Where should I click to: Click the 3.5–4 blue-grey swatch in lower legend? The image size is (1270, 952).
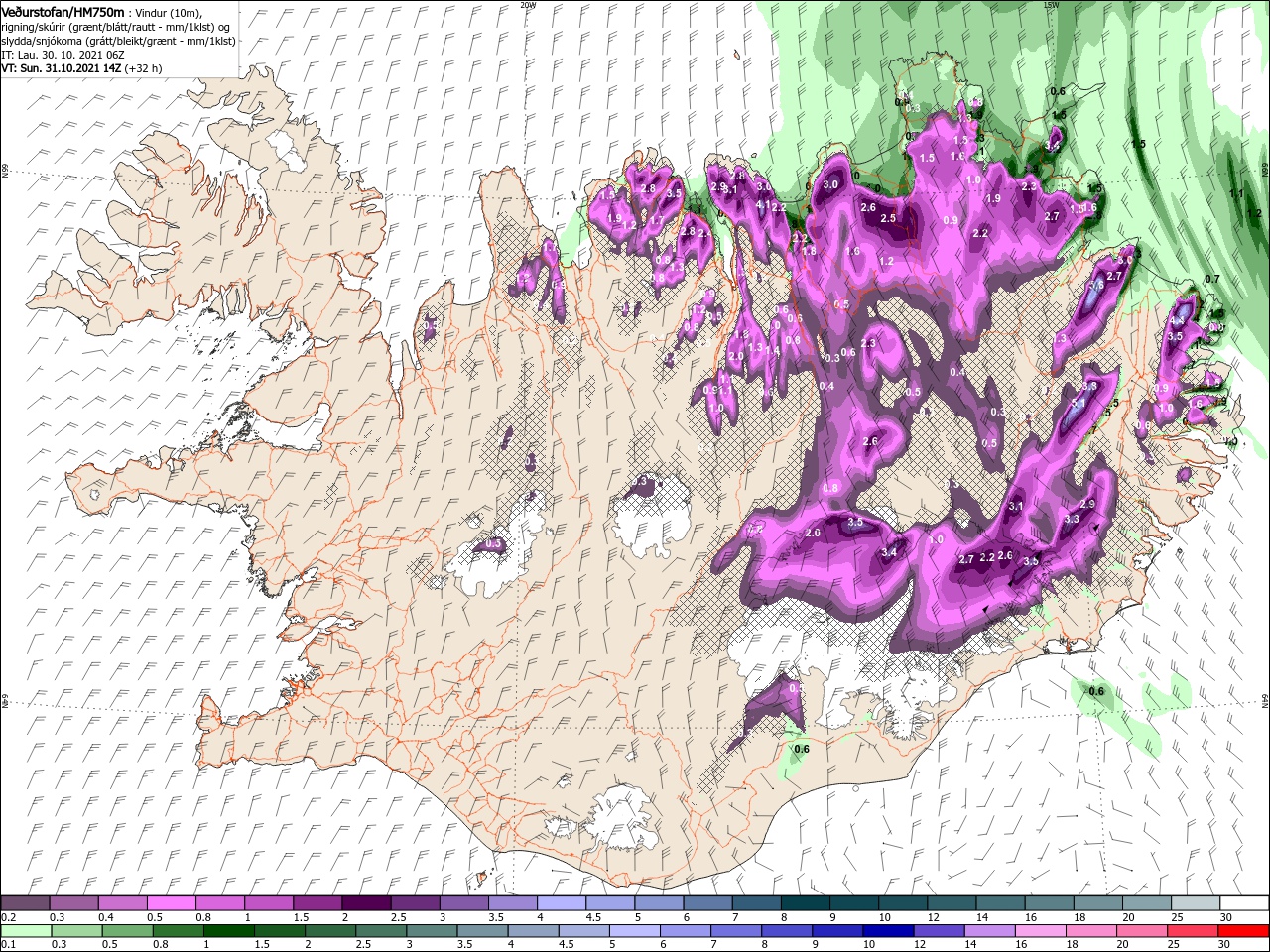coord(482,931)
